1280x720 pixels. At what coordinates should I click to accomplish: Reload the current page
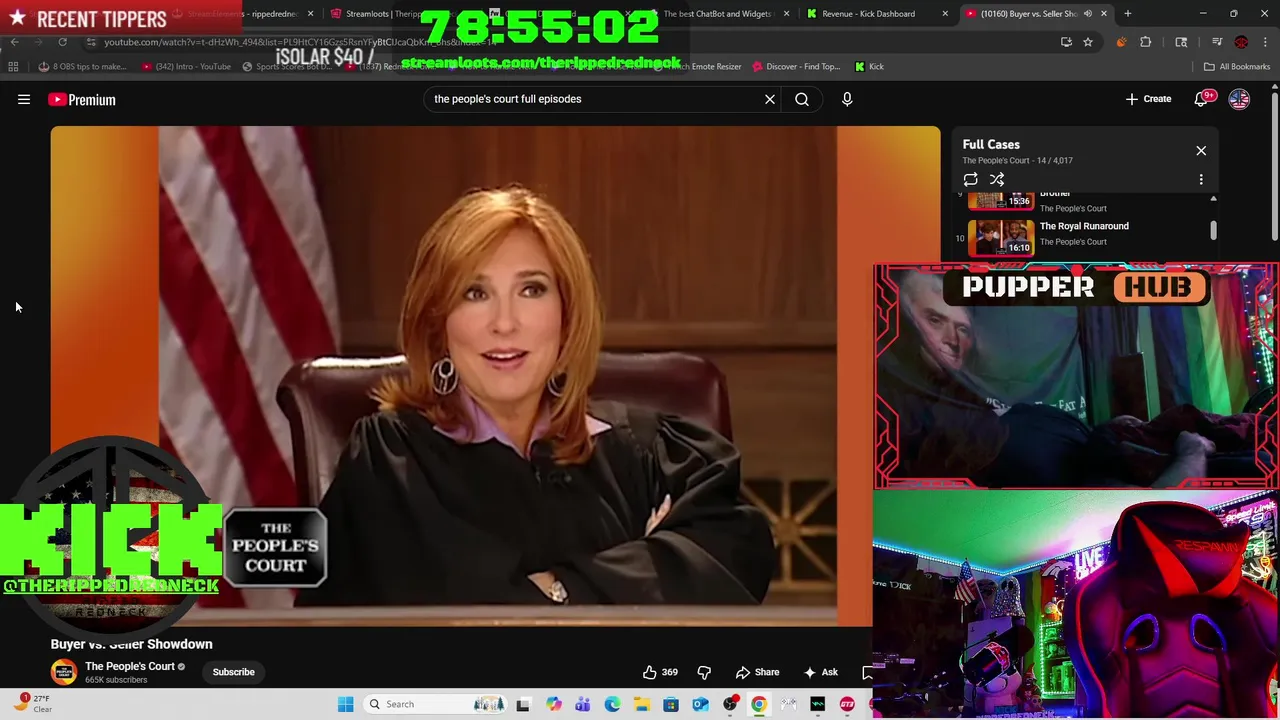click(62, 42)
